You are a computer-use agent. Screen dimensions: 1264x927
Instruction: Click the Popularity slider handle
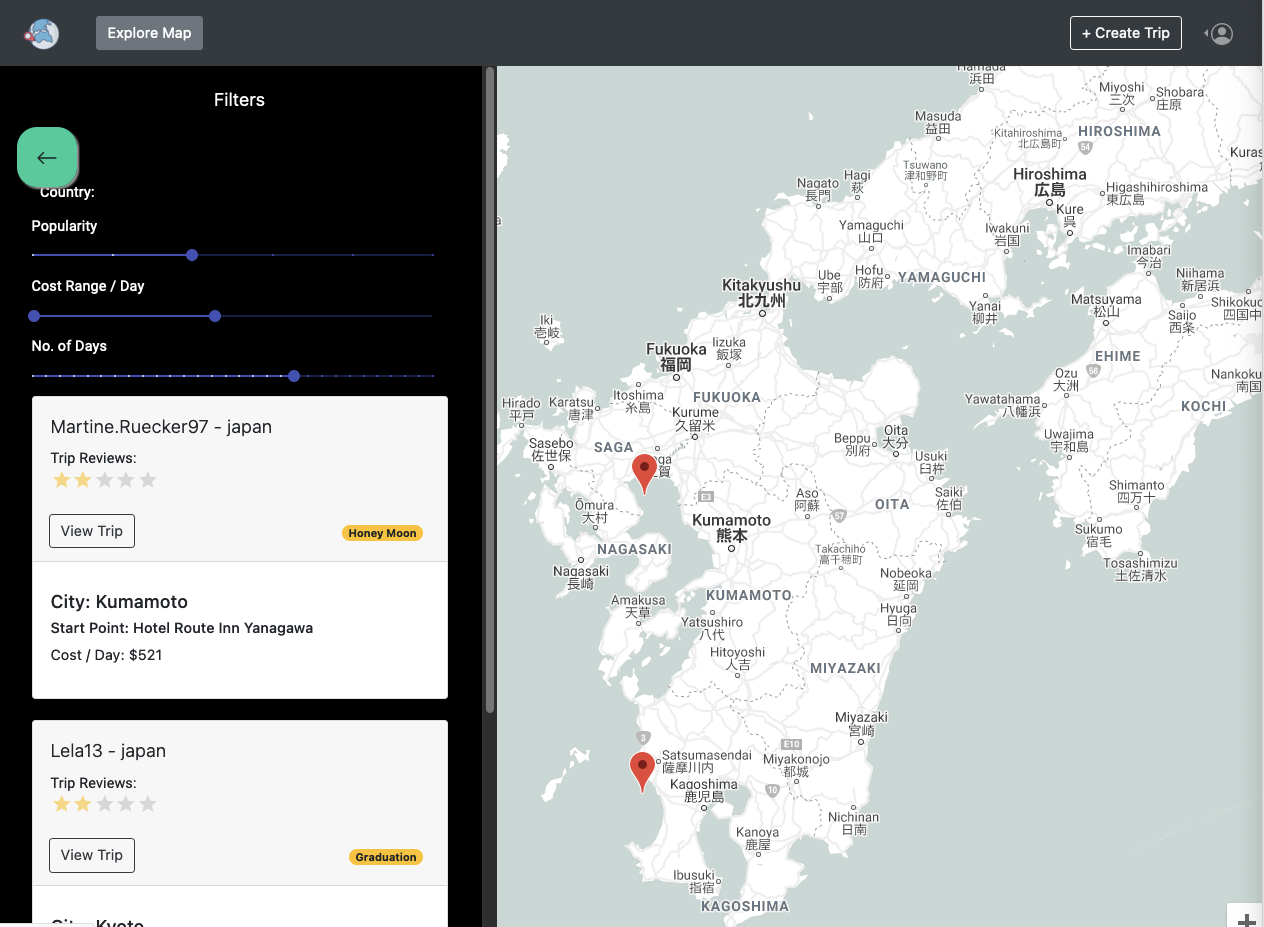pyautogui.click(x=192, y=255)
